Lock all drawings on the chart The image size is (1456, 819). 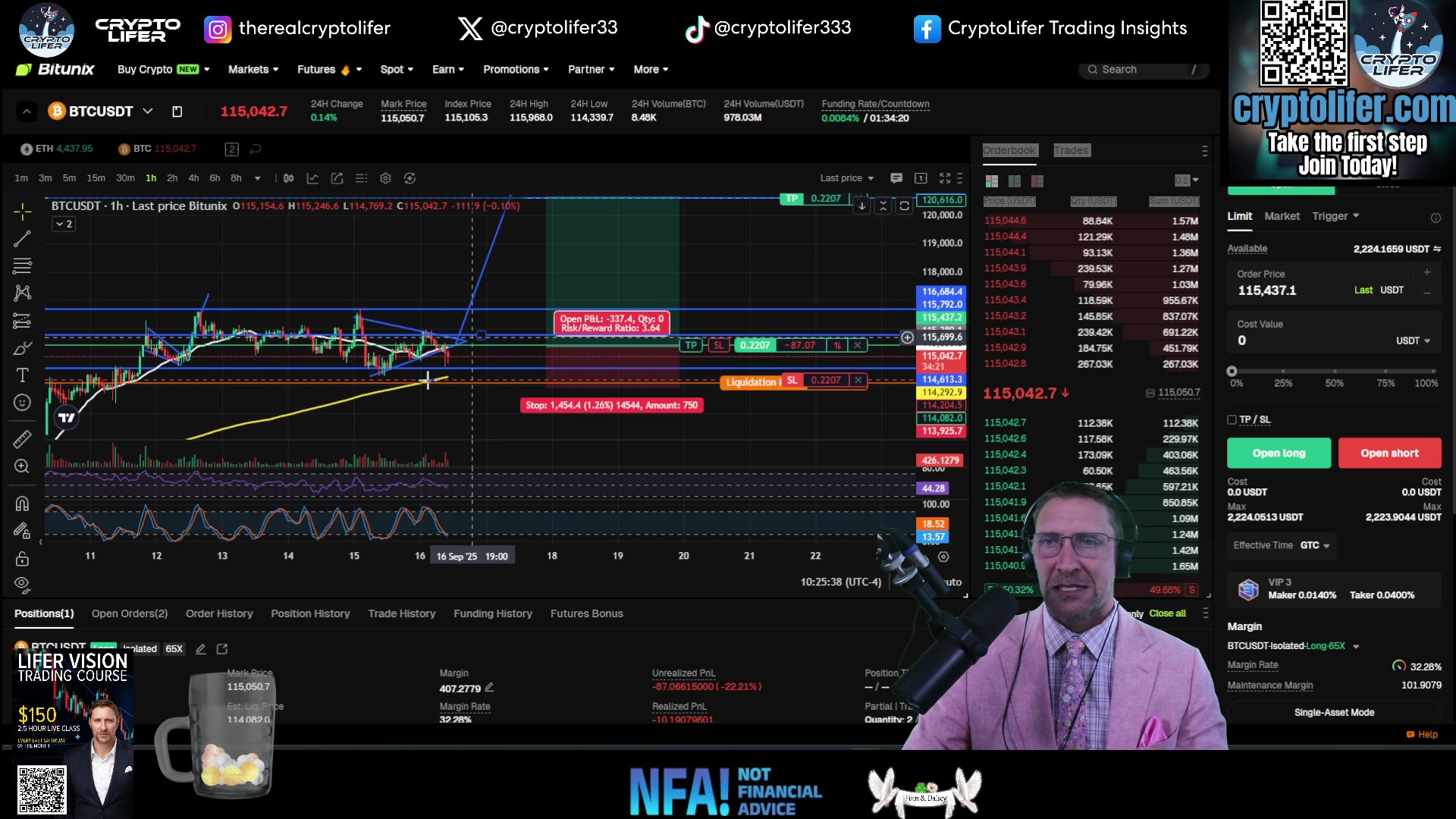point(22,559)
